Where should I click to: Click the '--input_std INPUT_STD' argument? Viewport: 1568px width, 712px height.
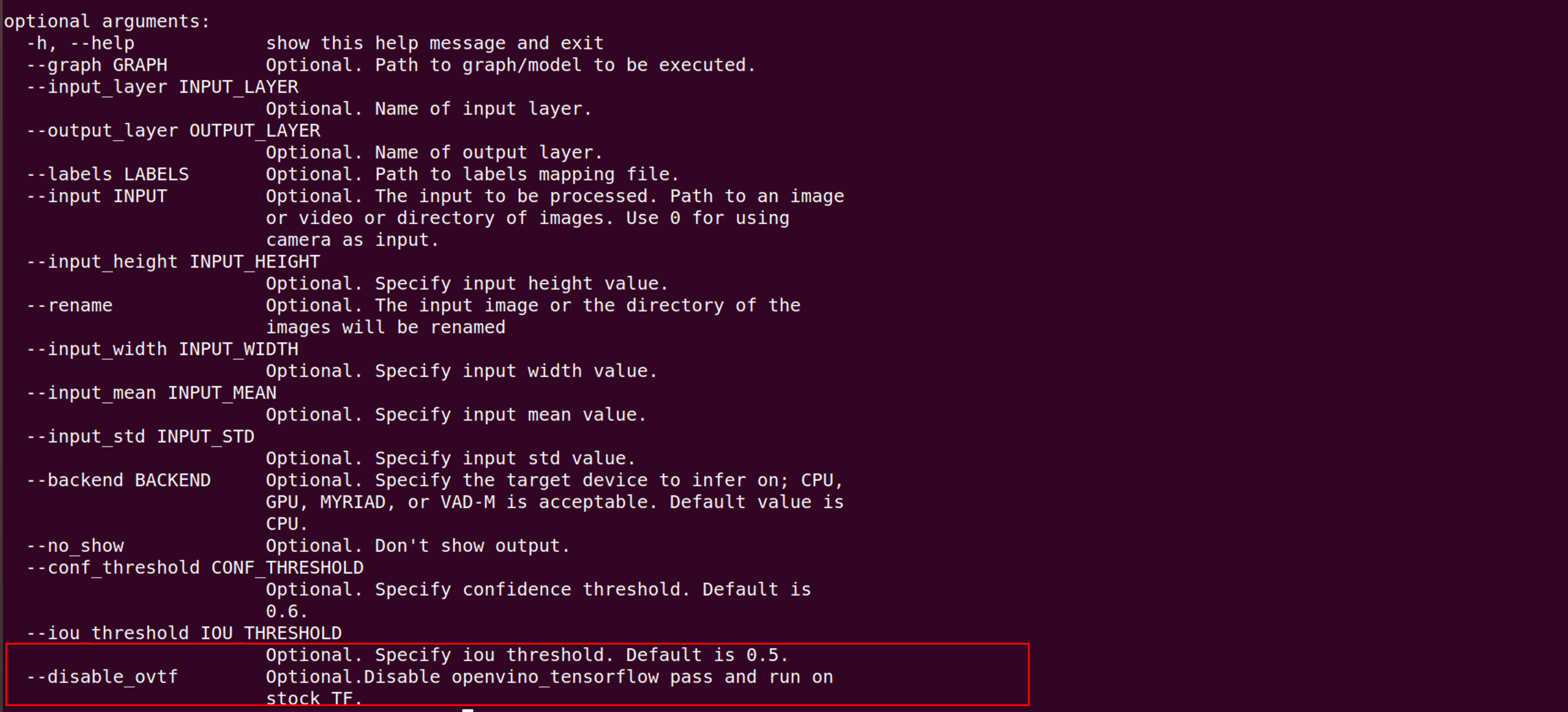[141, 437]
